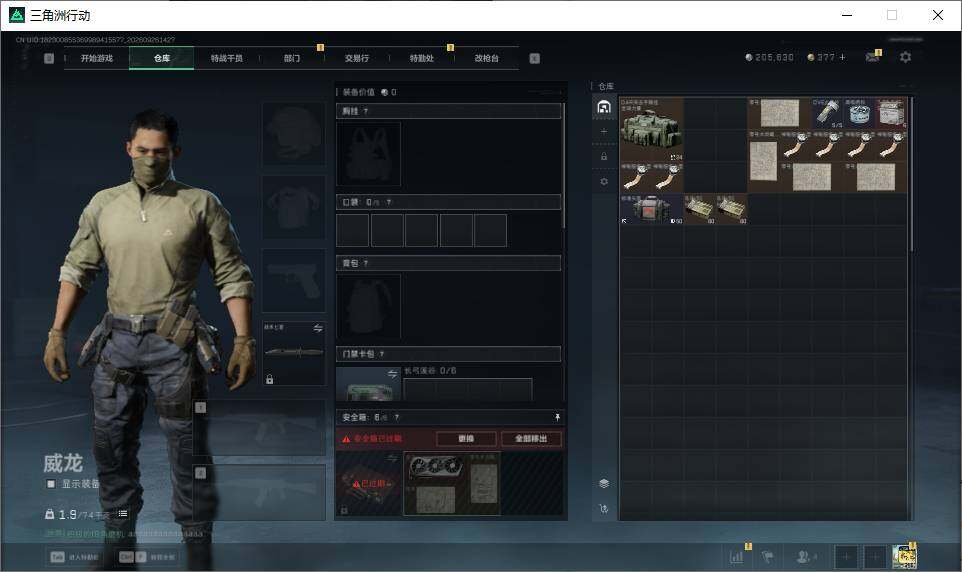Image resolution: width=962 pixels, height=572 pixels.
Task: Swap the melee knife with its arrows icon
Action: (318, 328)
